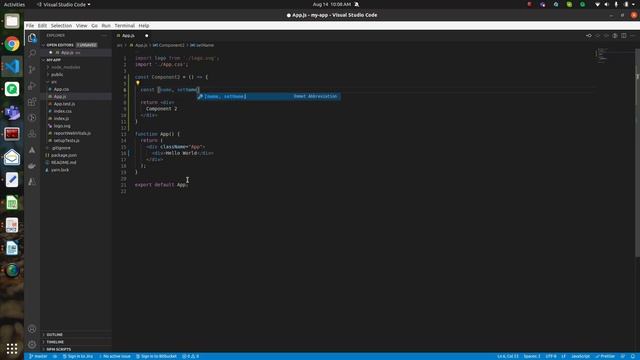Open the Help menu
This screenshot has width=640, height=360.
(x=144, y=25)
